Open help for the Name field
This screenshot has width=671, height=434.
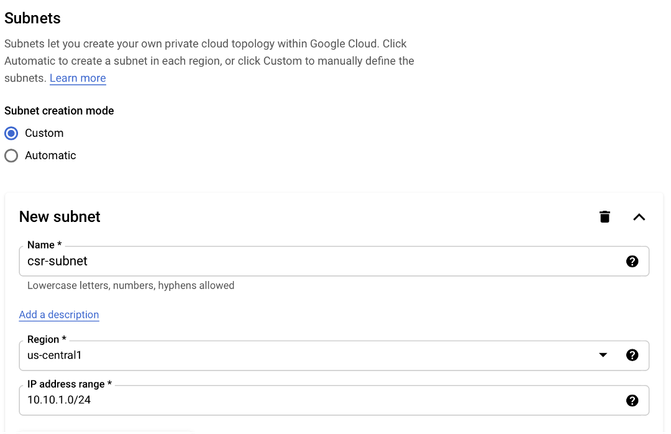[632, 262]
